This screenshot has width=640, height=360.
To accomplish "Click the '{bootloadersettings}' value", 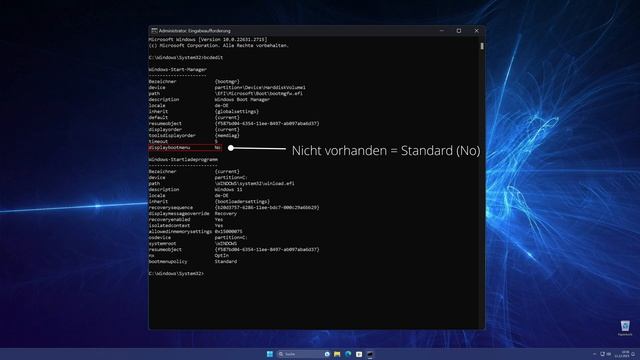I will point(242,202).
